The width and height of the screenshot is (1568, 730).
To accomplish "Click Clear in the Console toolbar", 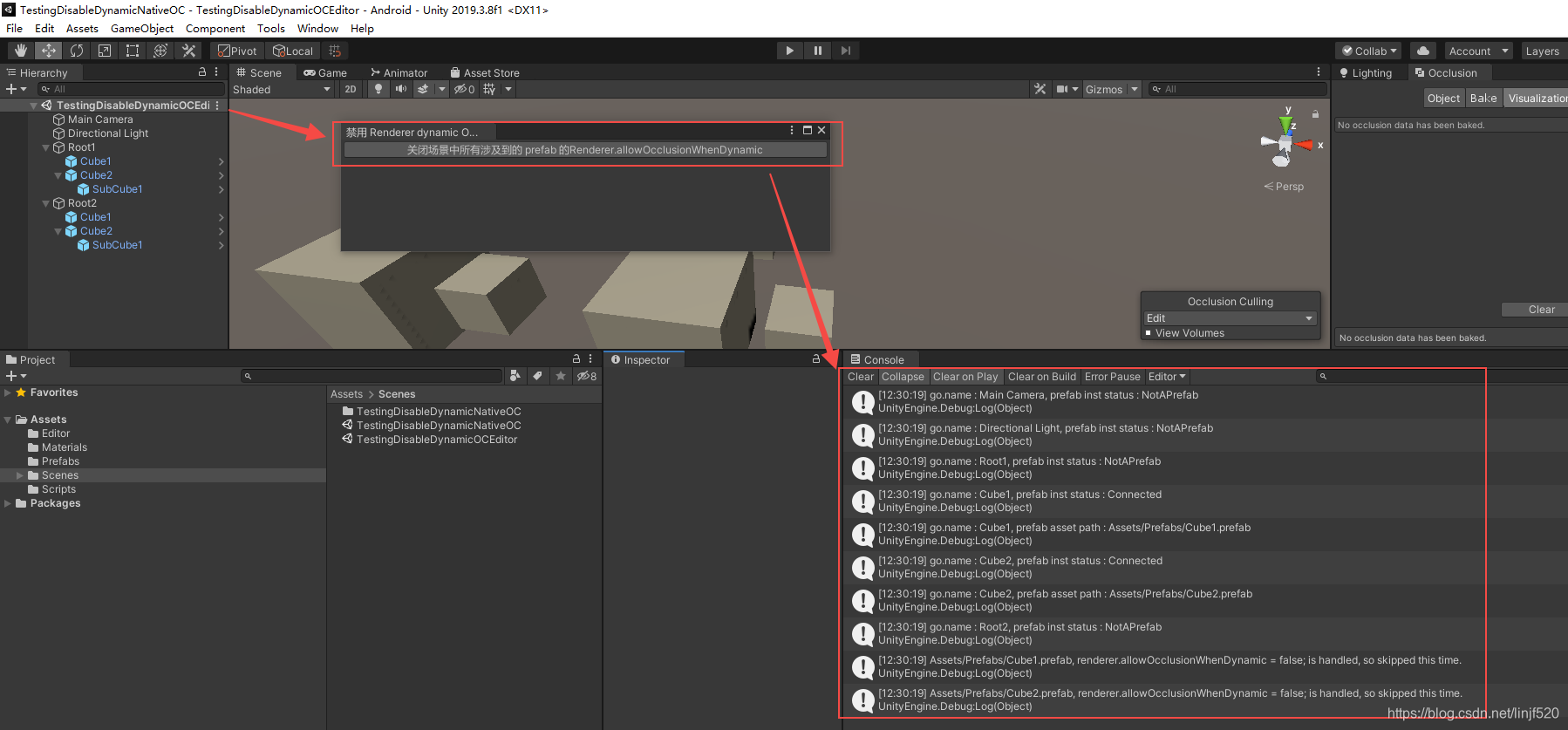I will (x=861, y=377).
